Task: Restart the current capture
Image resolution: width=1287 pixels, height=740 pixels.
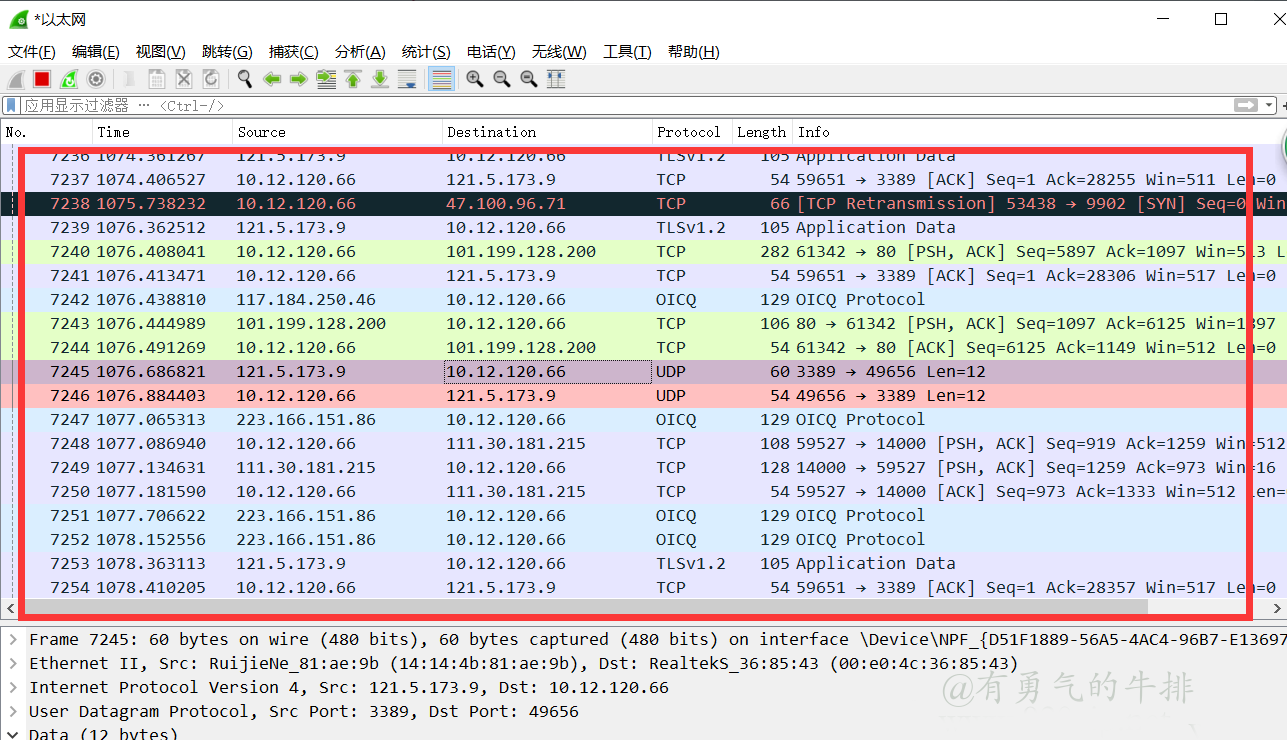Action: [x=69, y=79]
